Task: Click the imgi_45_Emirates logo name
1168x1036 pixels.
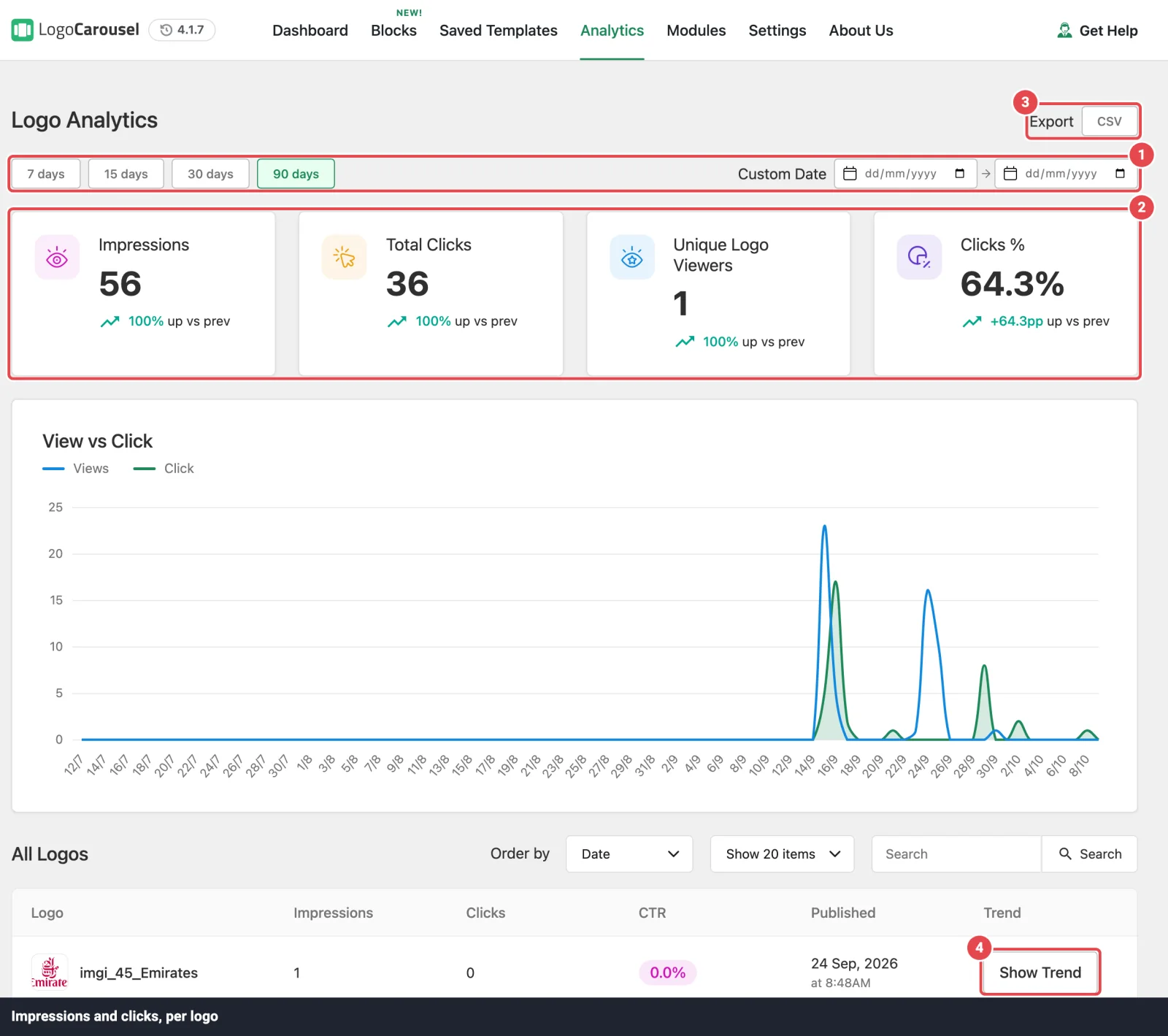Action: pyautogui.click(x=139, y=972)
